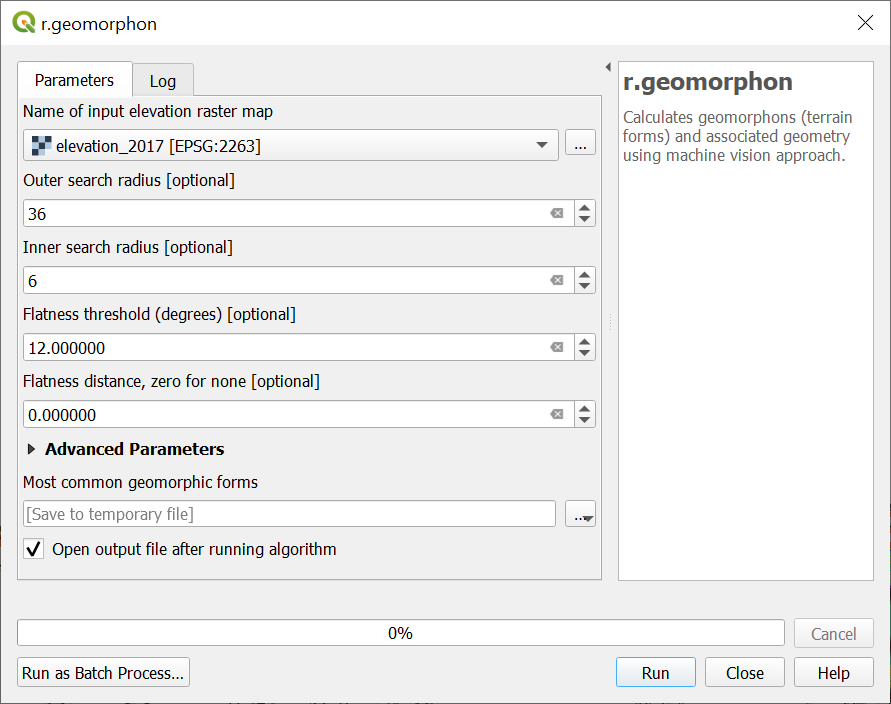Toggle Open output file after running algorithm
Screen dimensions: 891x704
coord(35,549)
